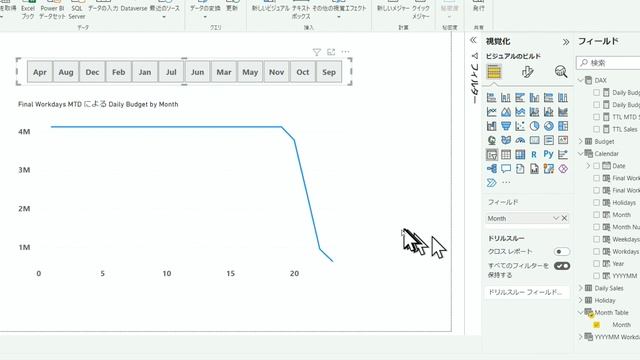Expand the フィルター pane double arrow
Screen dimensions: 640x360
coord(473,40)
